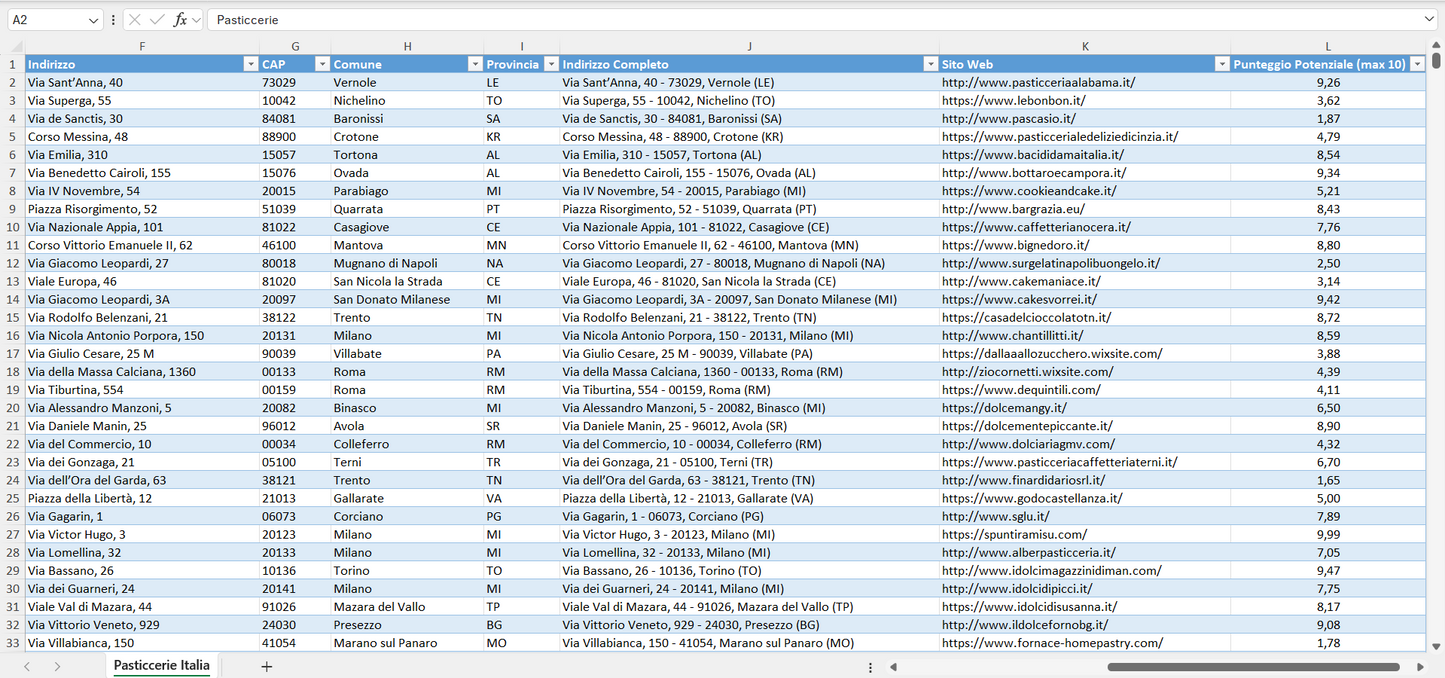Viewport: 1445px width, 678px height.
Task: Open the sheet options kebab menu near the tabs
Action: pos(869,665)
